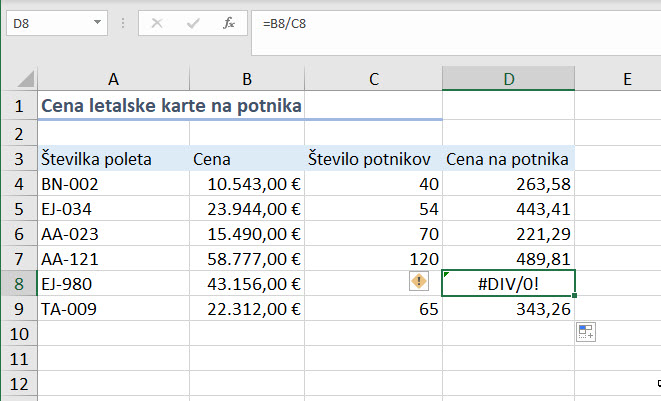Click price cell 58.777,00 €
The width and height of the screenshot is (661, 401).
coord(247,258)
